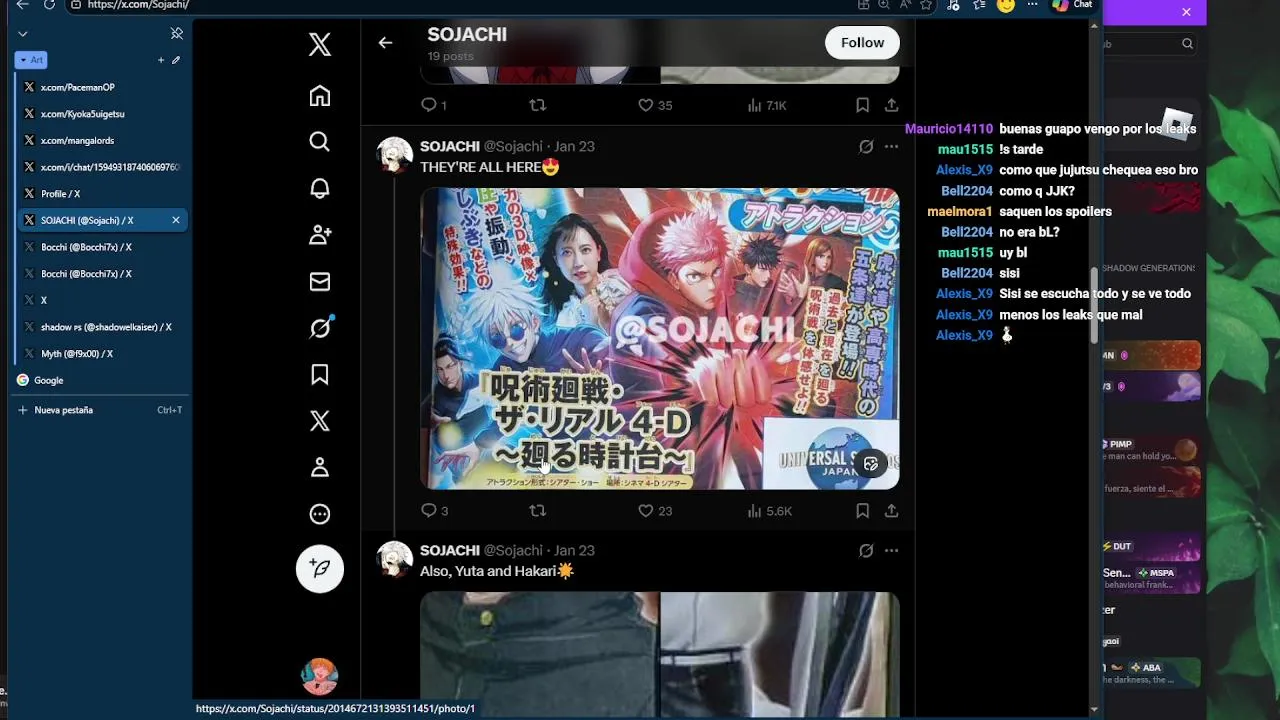Viewport: 1280px width, 720px height.
Task: Click chat username Mauricio14110
Action: [949, 129]
